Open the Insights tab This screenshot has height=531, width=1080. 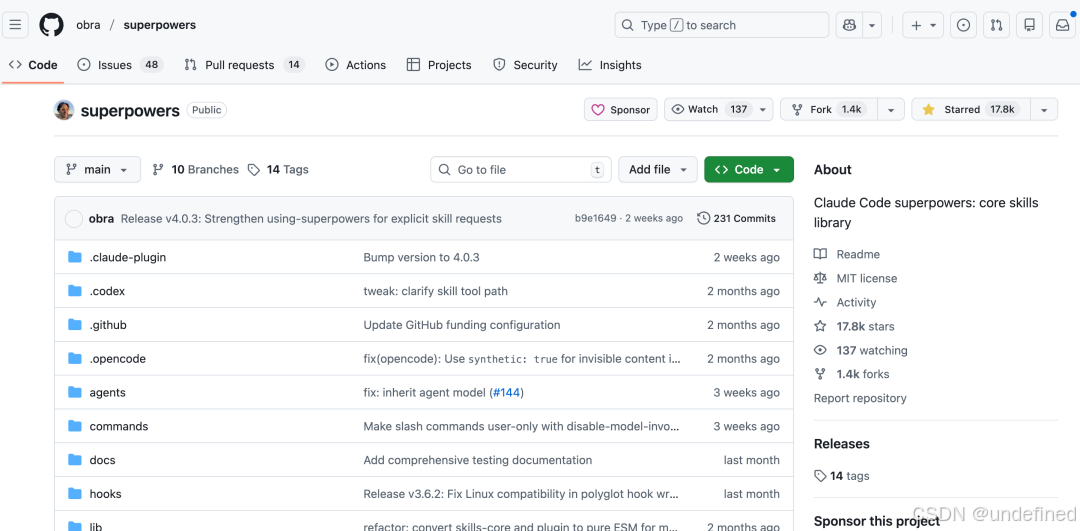[610, 65]
